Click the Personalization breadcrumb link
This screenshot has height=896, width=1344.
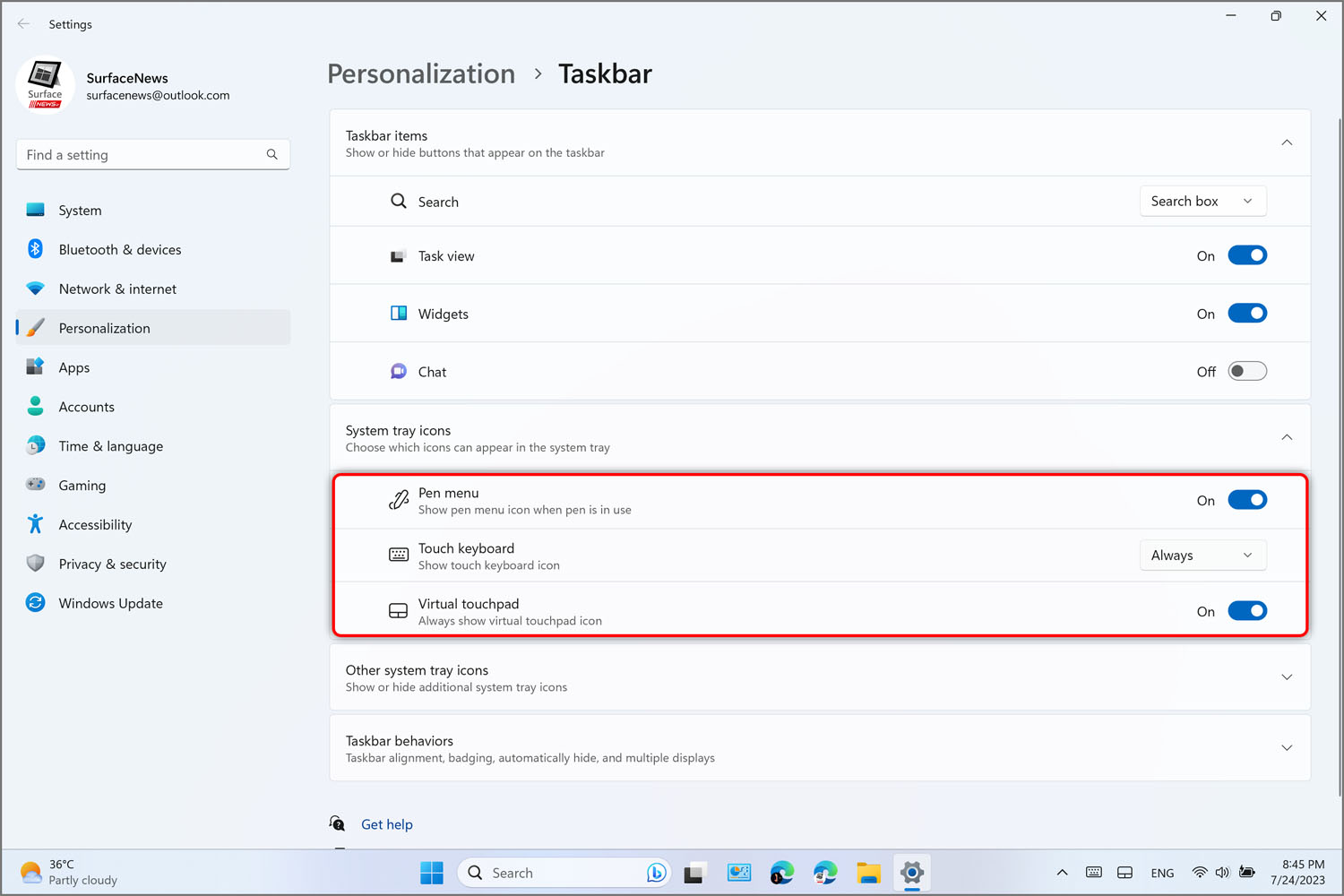coord(421,73)
